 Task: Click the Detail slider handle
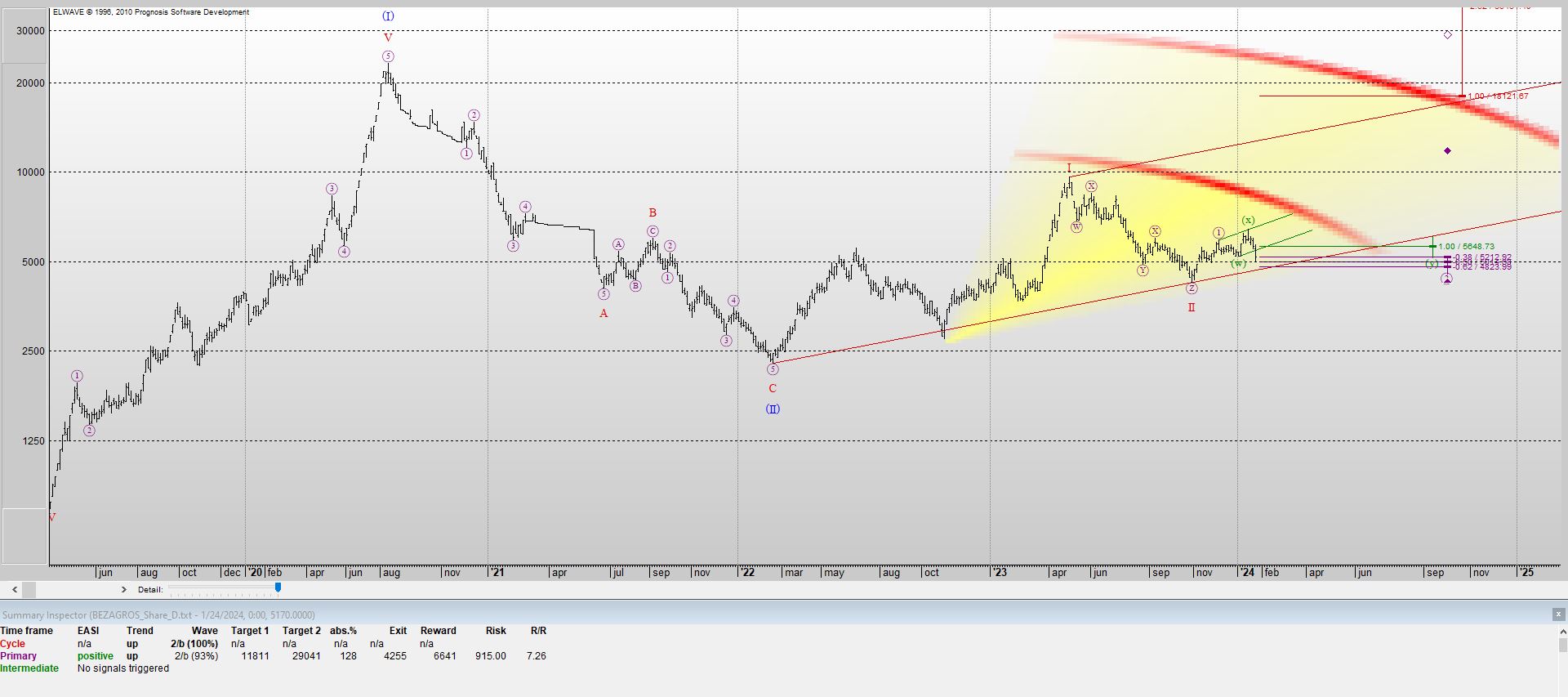(x=278, y=588)
